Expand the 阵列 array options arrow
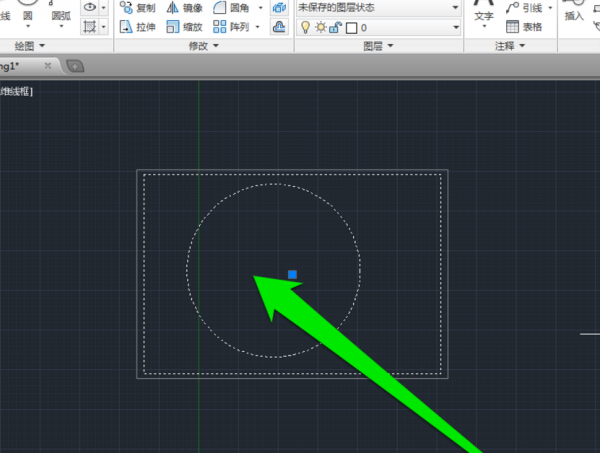The width and height of the screenshot is (600, 453). 258,27
